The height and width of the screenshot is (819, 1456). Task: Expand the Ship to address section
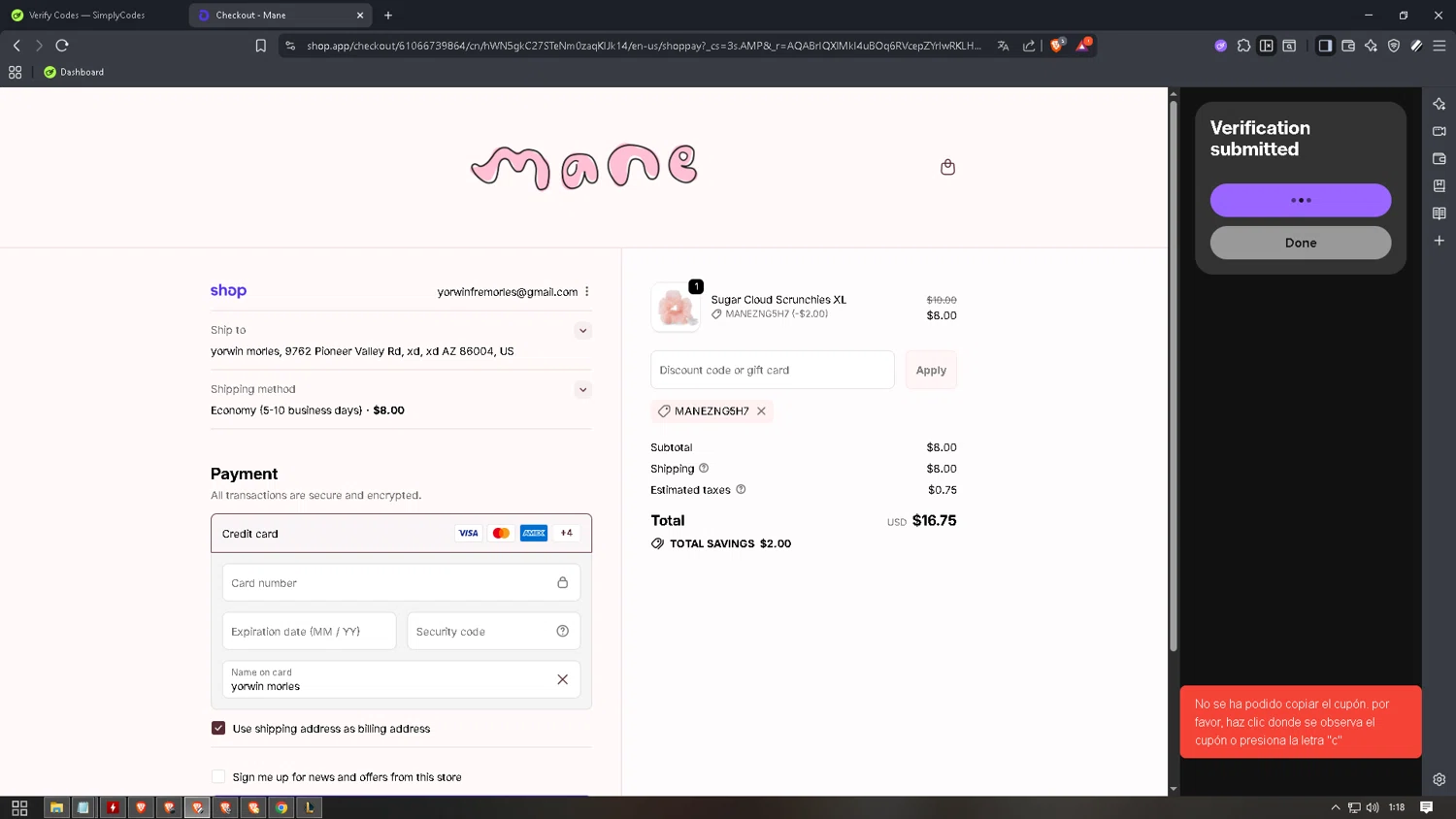582,330
